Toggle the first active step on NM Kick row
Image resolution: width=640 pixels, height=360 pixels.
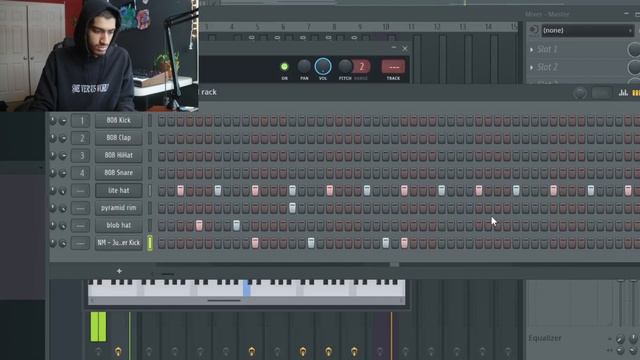[x=255, y=243]
